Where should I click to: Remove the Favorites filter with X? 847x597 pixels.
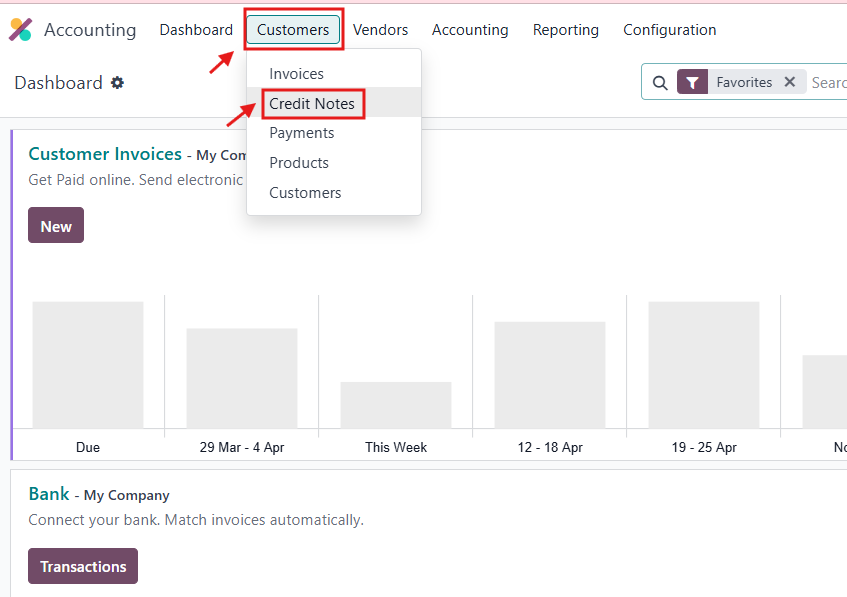790,82
